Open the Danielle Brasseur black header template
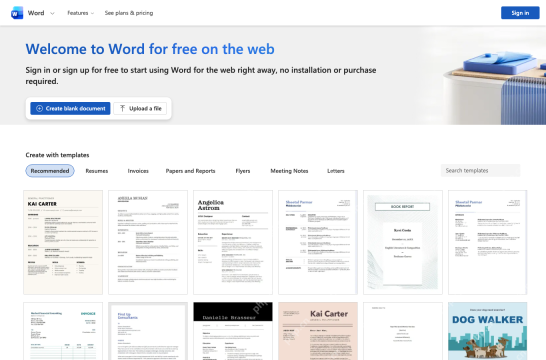Screen dimensions: 546x360 (233, 331)
